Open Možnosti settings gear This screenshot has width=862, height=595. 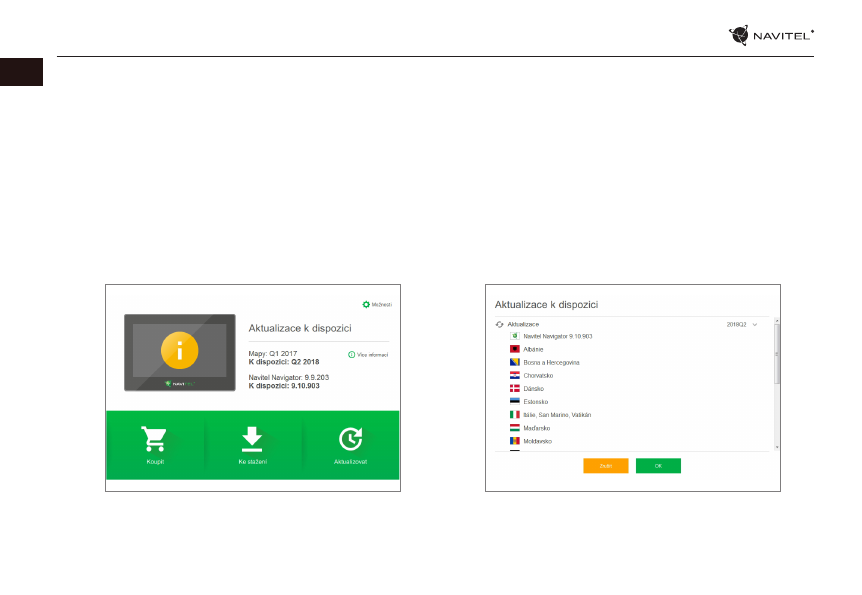coord(366,304)
